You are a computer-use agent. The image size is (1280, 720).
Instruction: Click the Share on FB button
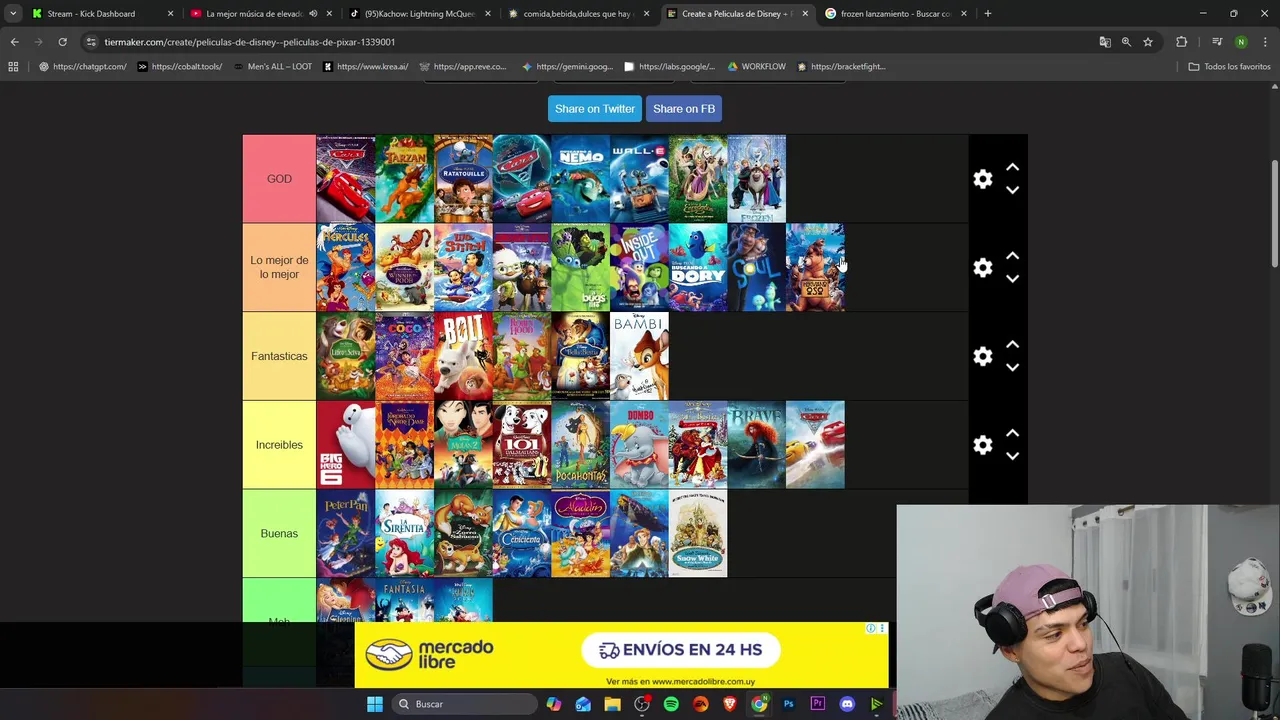tap(684, 109)
